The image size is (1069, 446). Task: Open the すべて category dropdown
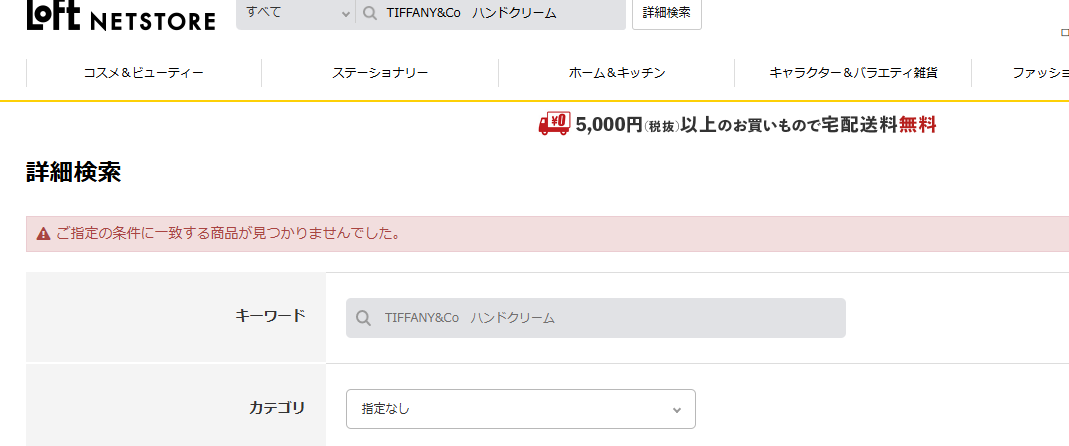tap(296, 13)
